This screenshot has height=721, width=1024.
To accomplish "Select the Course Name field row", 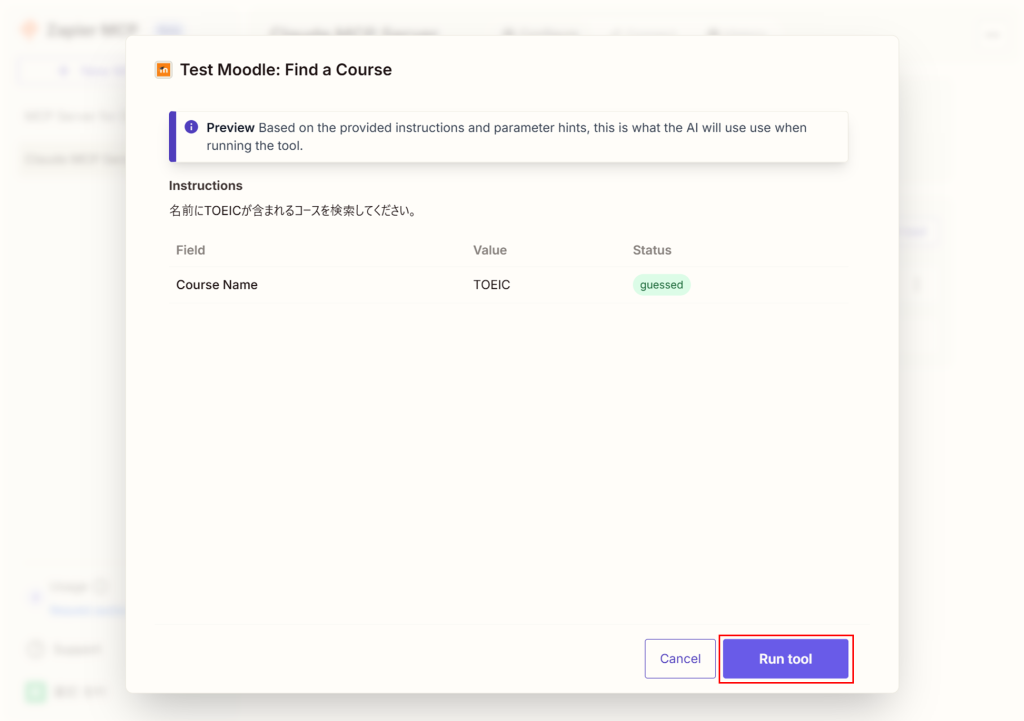I will pyautogui.click(x=217, y=285).
